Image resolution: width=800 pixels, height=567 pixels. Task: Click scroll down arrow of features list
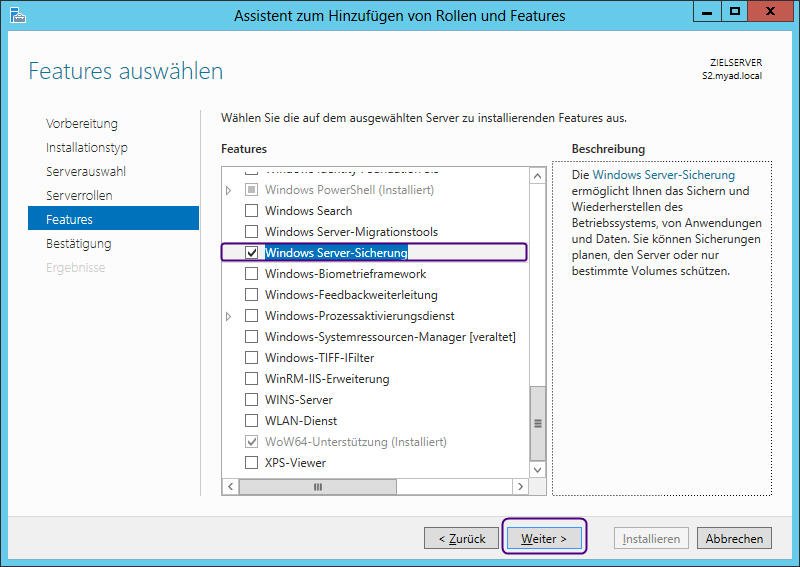click(537, 470)
